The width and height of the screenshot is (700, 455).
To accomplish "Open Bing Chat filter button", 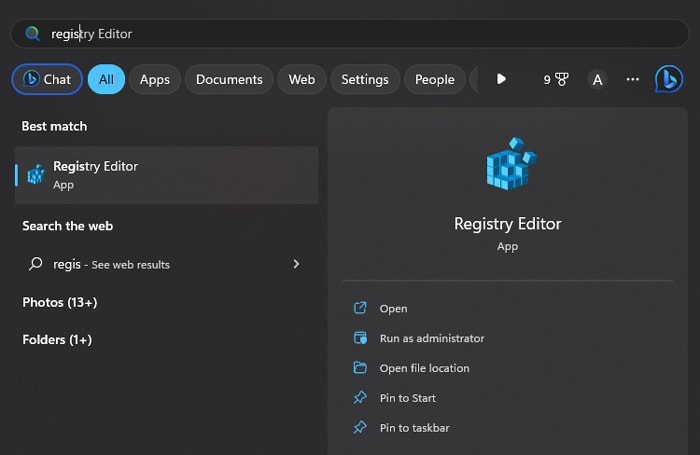I will (x=47, y=79).
